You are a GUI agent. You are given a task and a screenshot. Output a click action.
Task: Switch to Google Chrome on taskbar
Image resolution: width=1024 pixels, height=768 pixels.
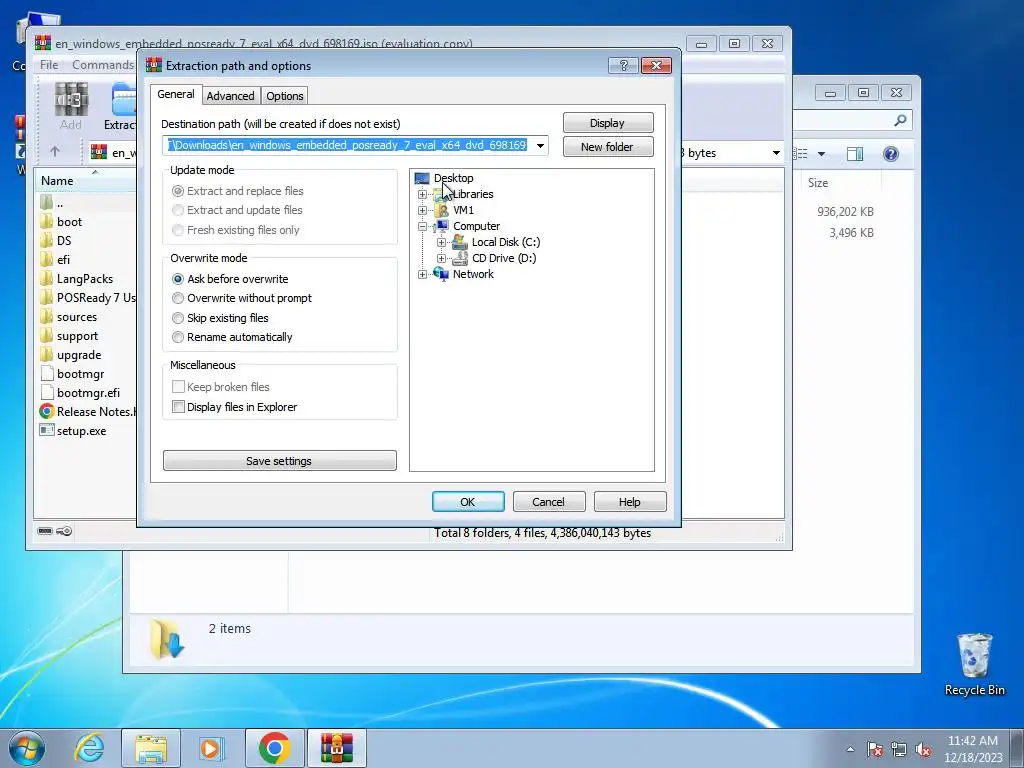tap(274, 748)
